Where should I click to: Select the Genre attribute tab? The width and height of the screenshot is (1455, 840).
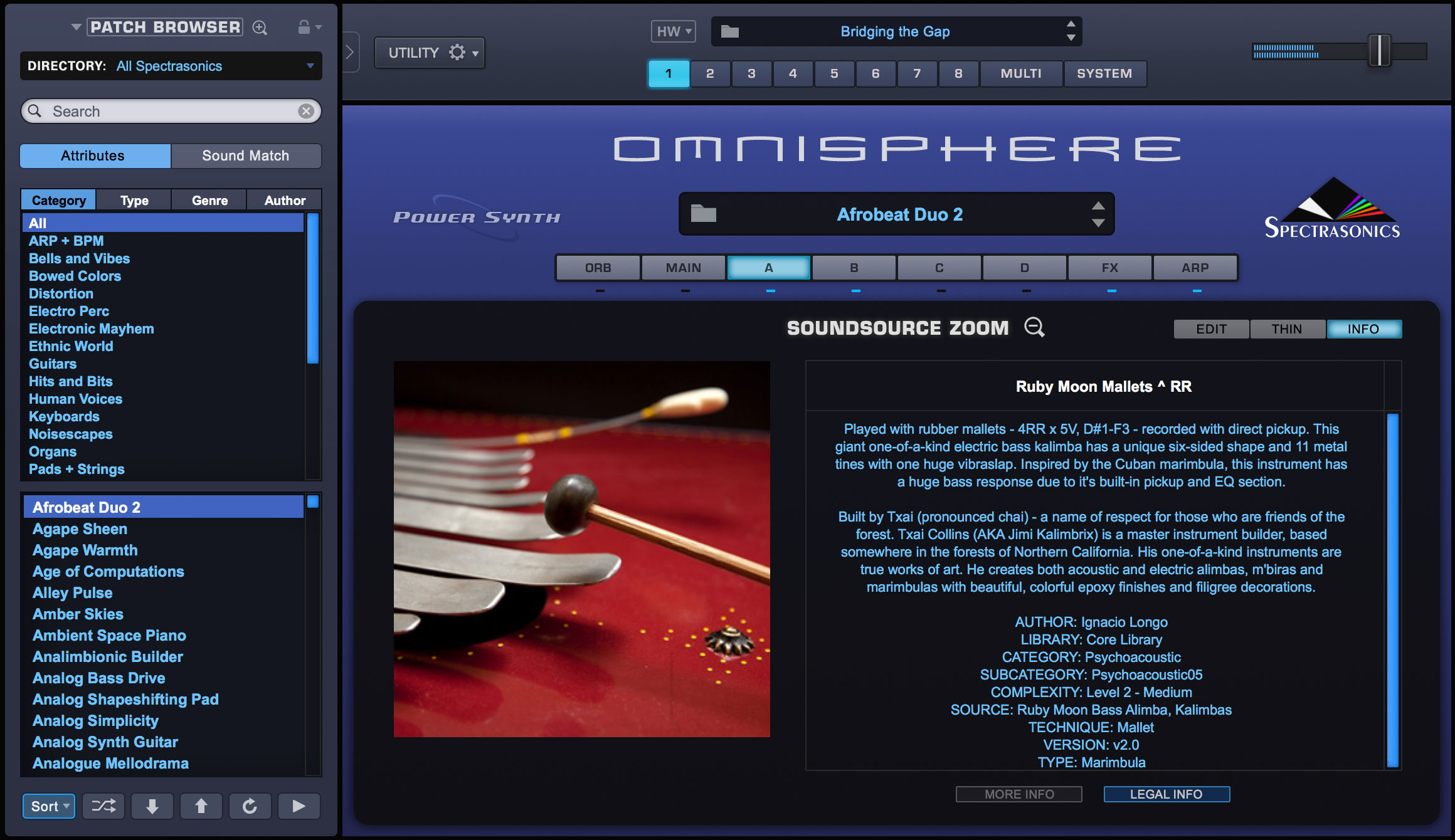(209, 201)
